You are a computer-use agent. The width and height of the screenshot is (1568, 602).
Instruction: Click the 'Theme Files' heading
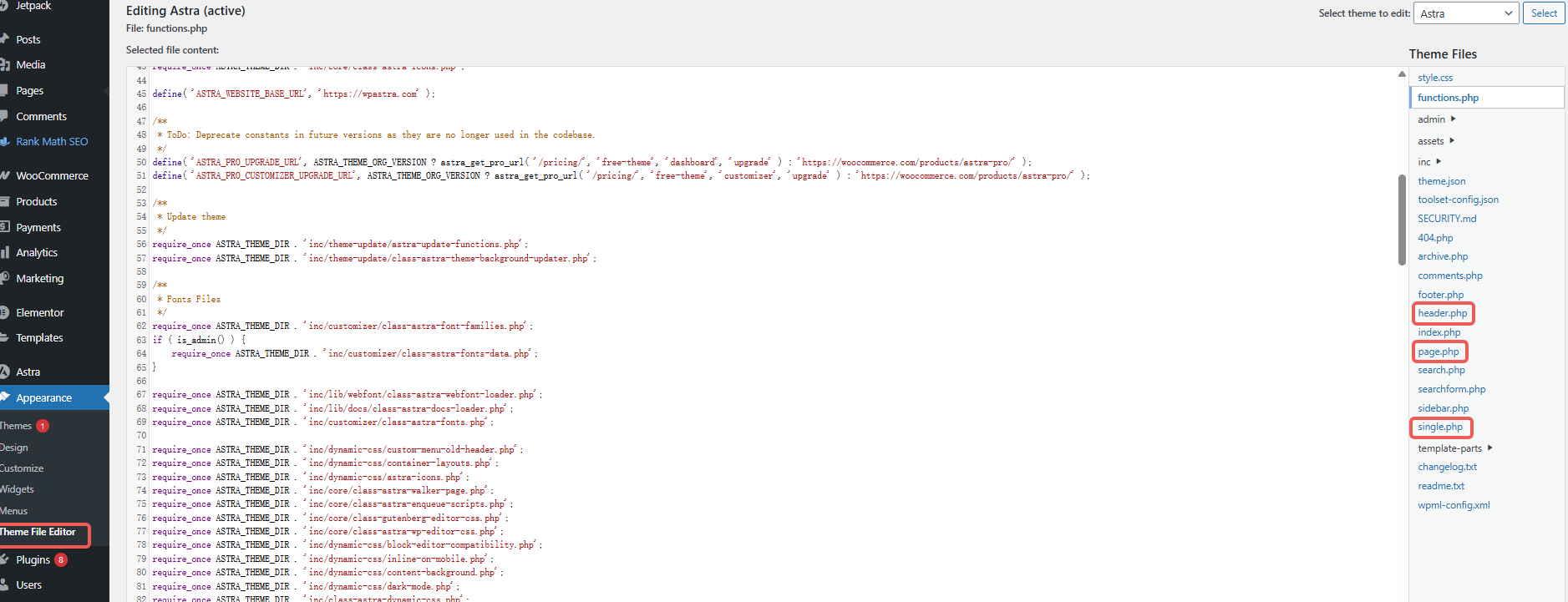pos(1443,54)
